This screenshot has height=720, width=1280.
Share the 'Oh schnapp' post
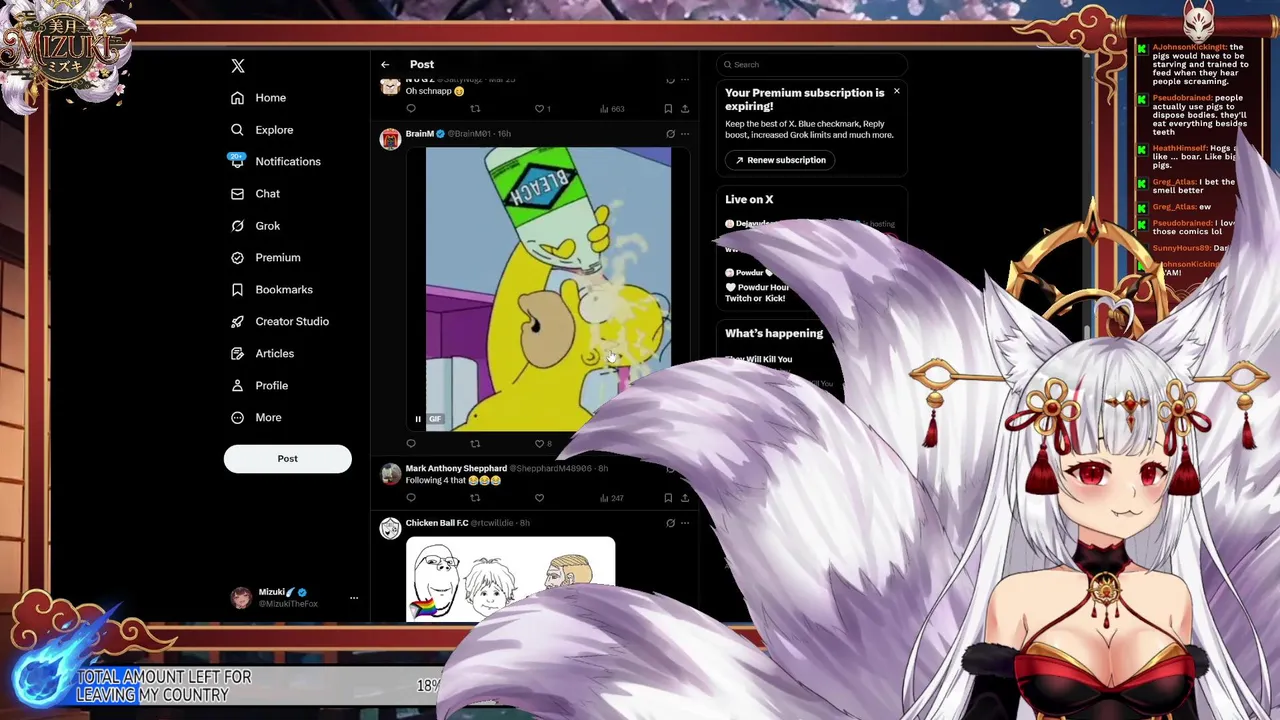click(x=685, y=109)
